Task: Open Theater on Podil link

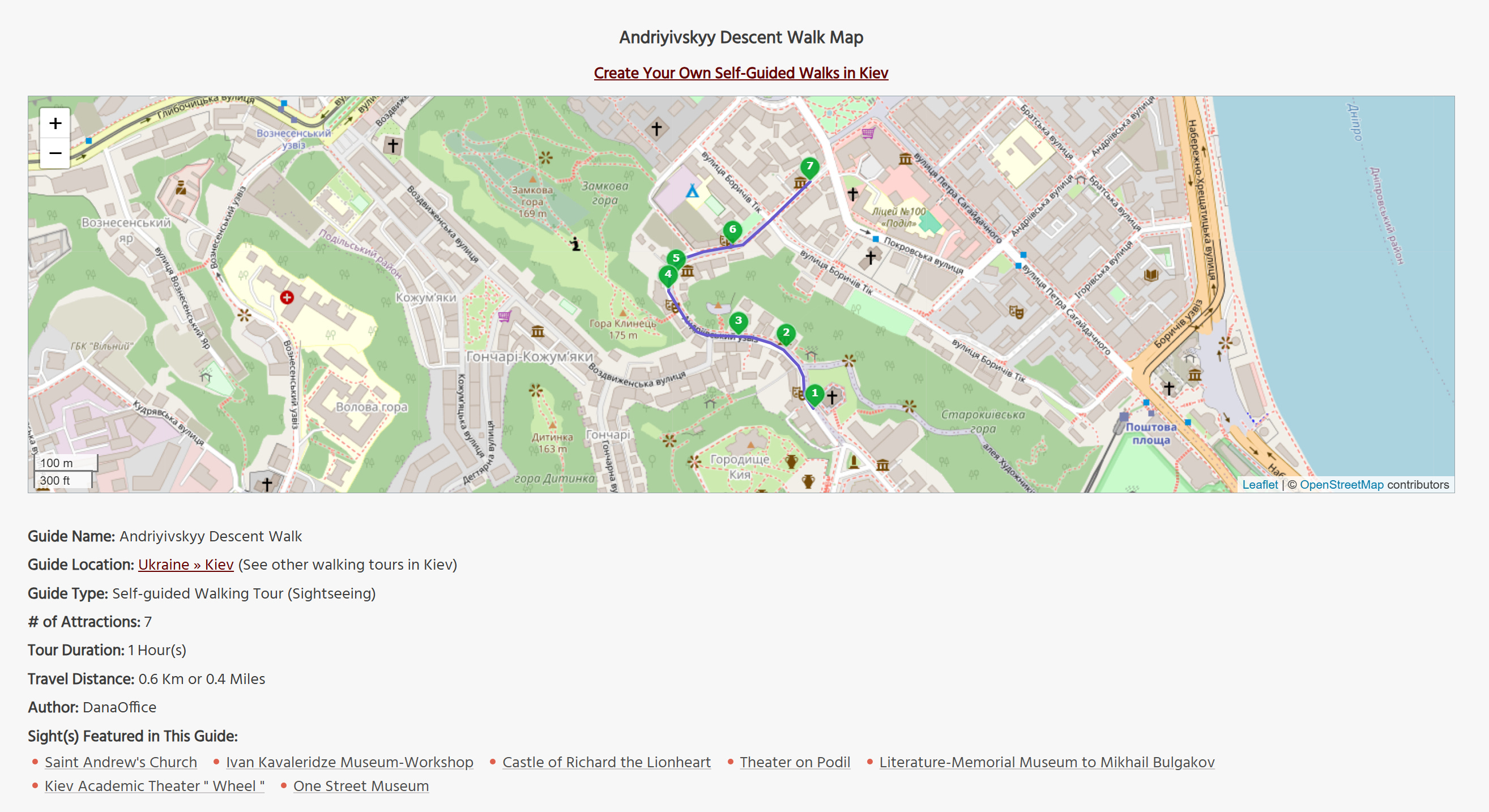Action: pos(794,762)
